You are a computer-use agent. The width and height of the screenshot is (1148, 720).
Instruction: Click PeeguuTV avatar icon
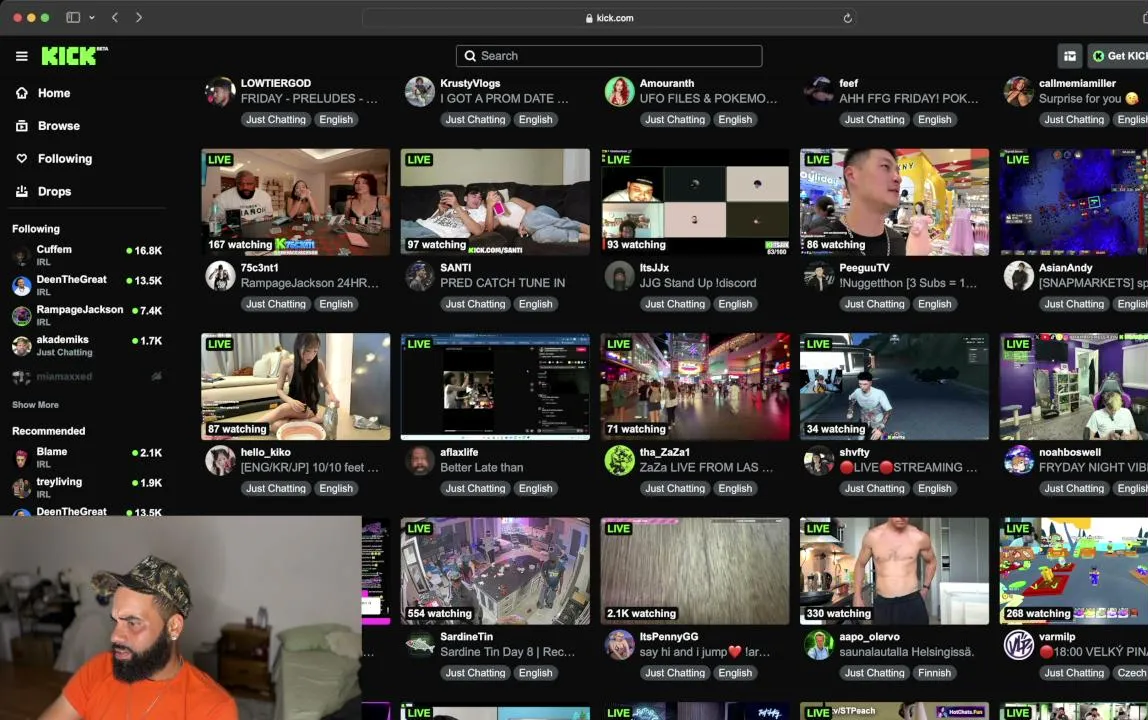coord(819,276)
